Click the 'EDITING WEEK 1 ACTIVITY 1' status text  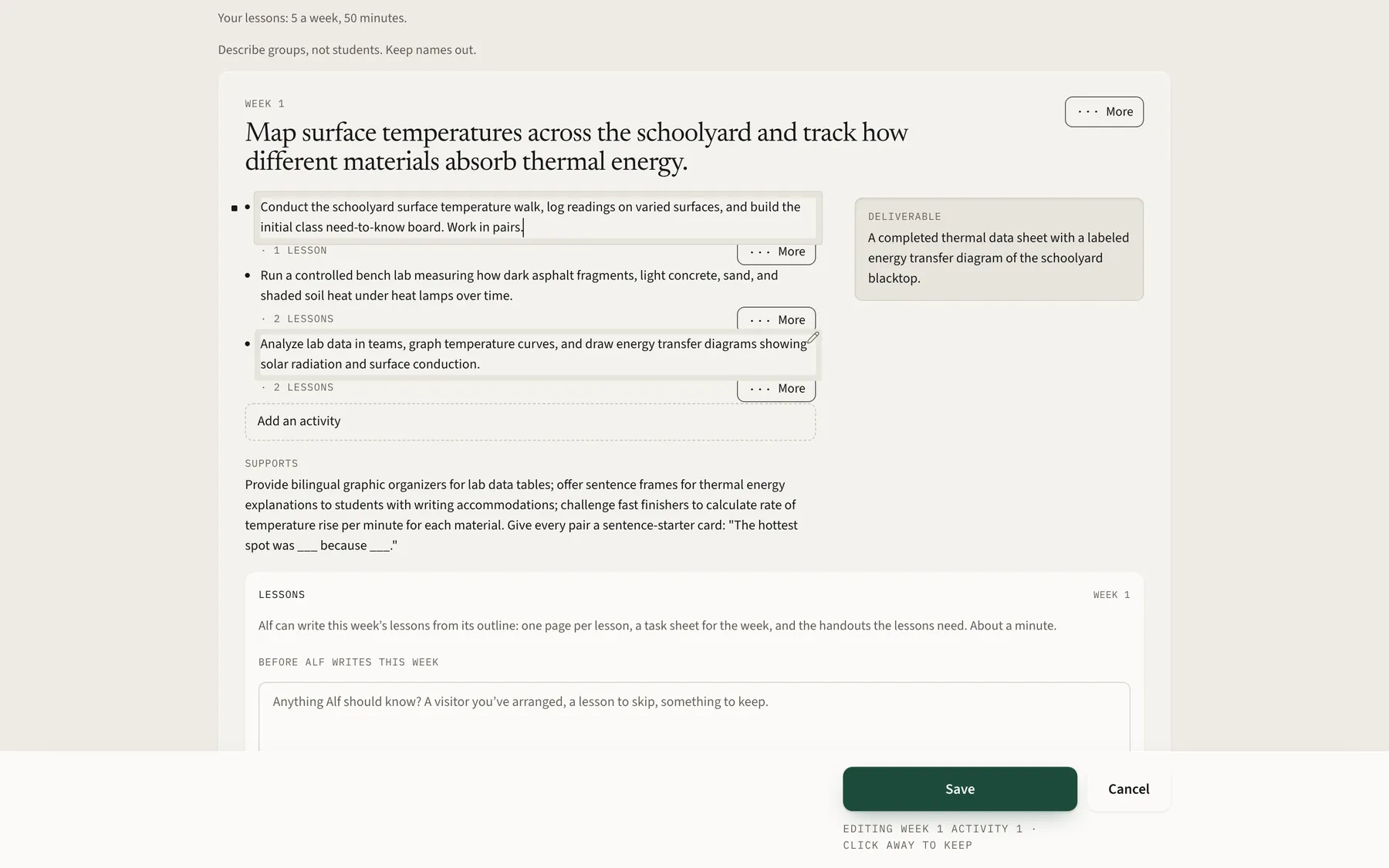pos(939,837)
